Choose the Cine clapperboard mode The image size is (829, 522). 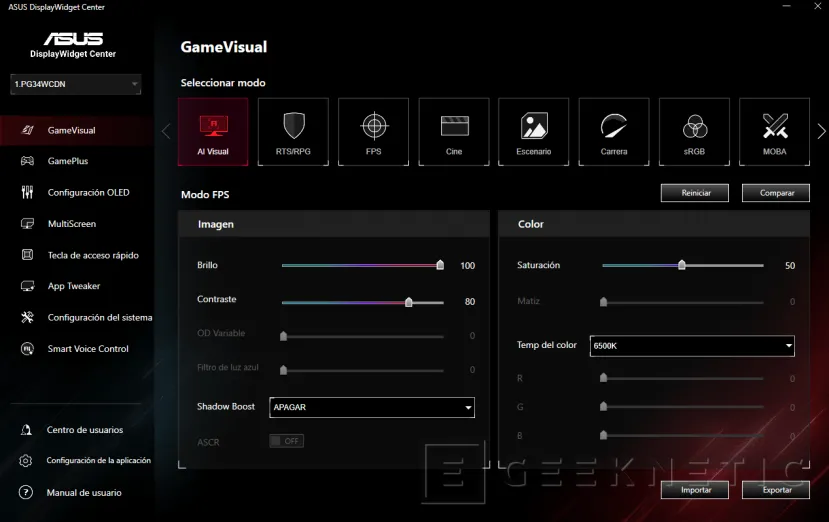click(454, 132)
